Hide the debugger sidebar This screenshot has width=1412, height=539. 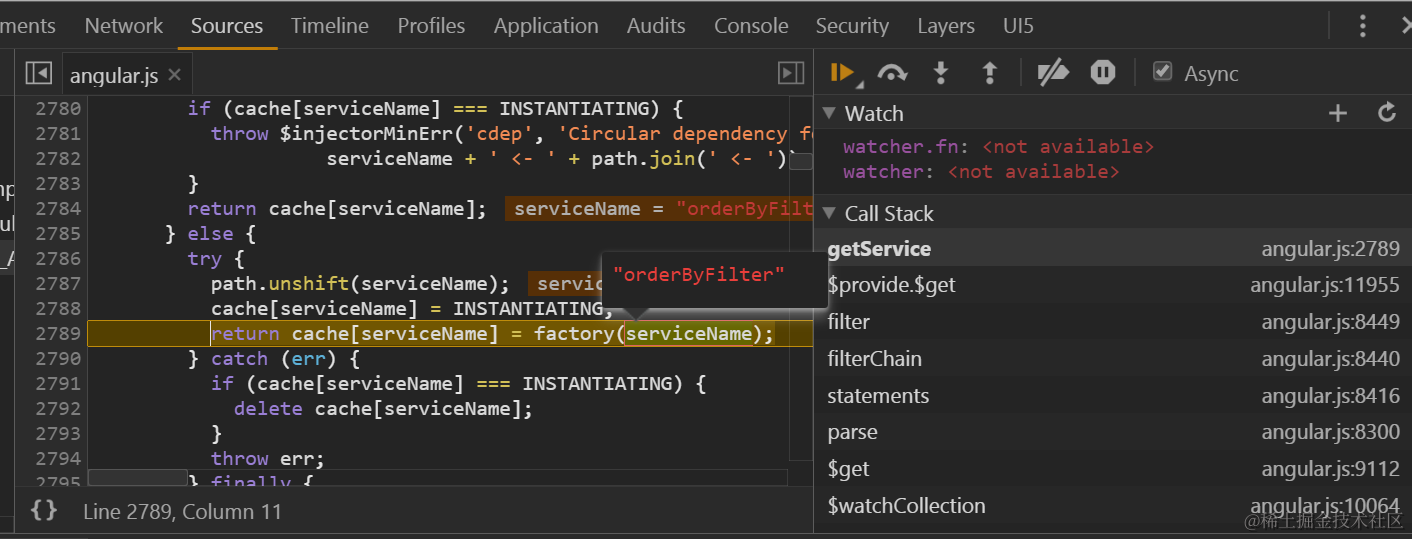791,72
